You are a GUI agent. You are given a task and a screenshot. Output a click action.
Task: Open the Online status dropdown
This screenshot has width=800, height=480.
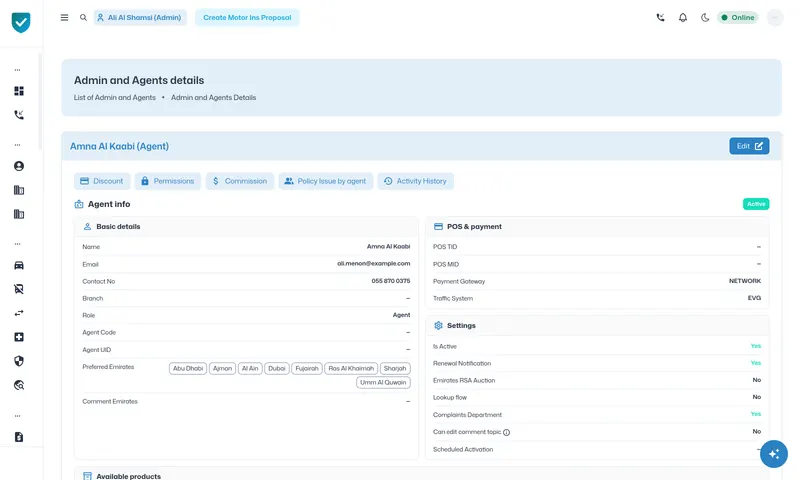point(738,17)
